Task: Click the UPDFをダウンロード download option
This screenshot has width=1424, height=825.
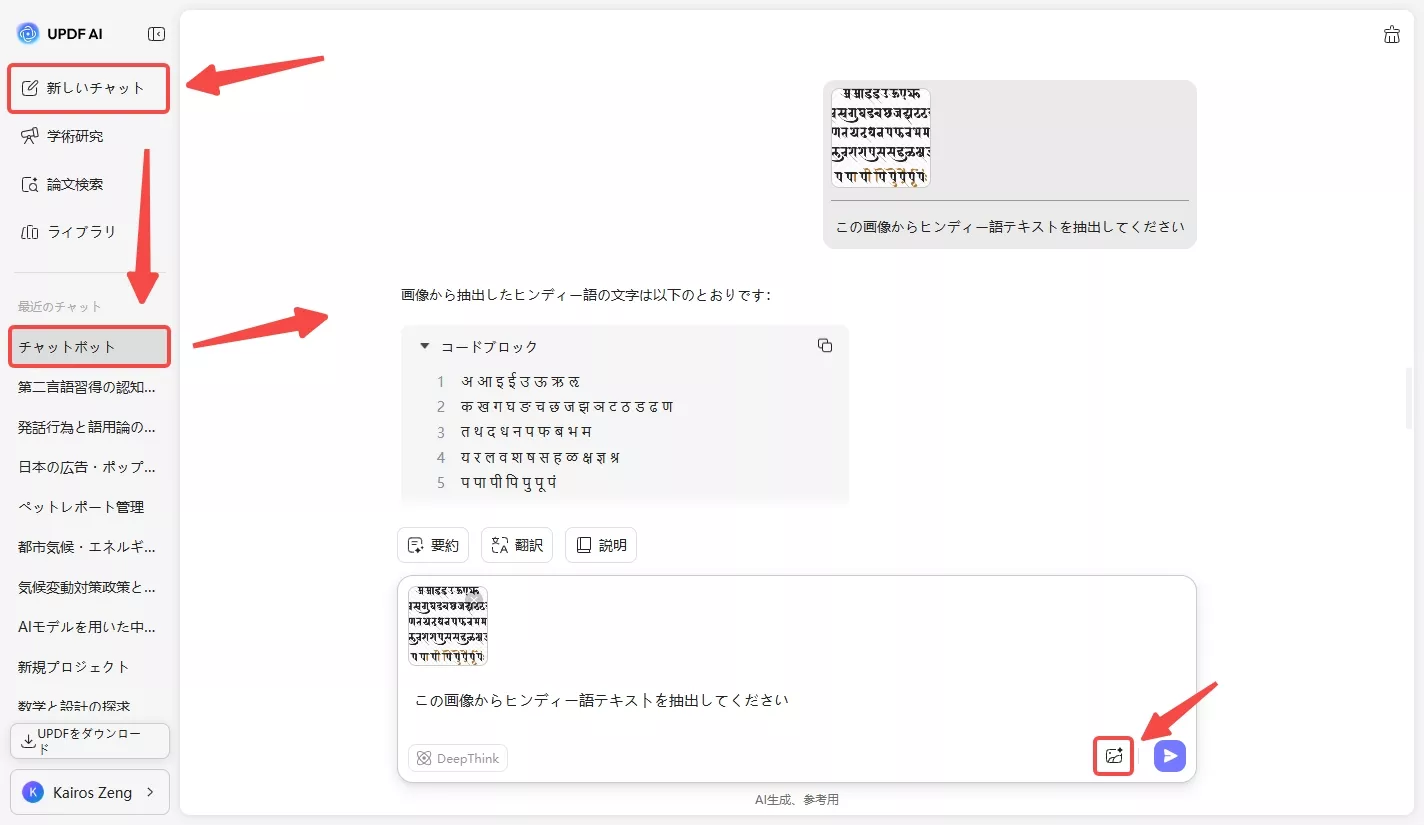Action: pyautogui.click(x=89, y=740)
